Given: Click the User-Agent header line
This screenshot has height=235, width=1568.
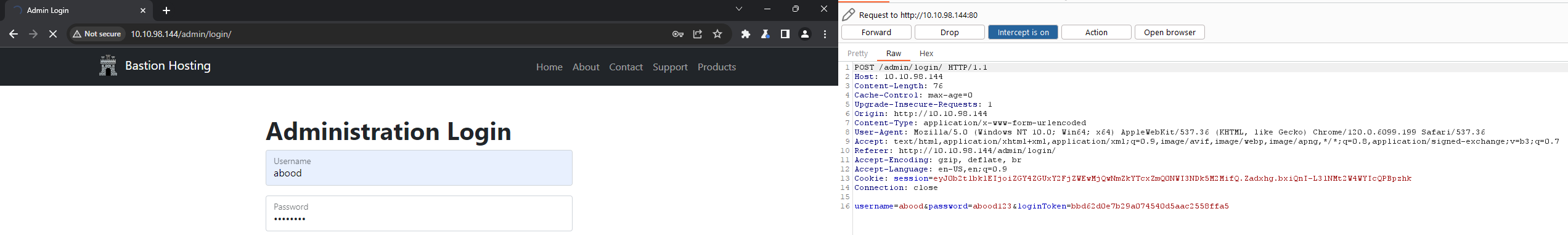Looking at the screenshot, I should coord(1170,132).
